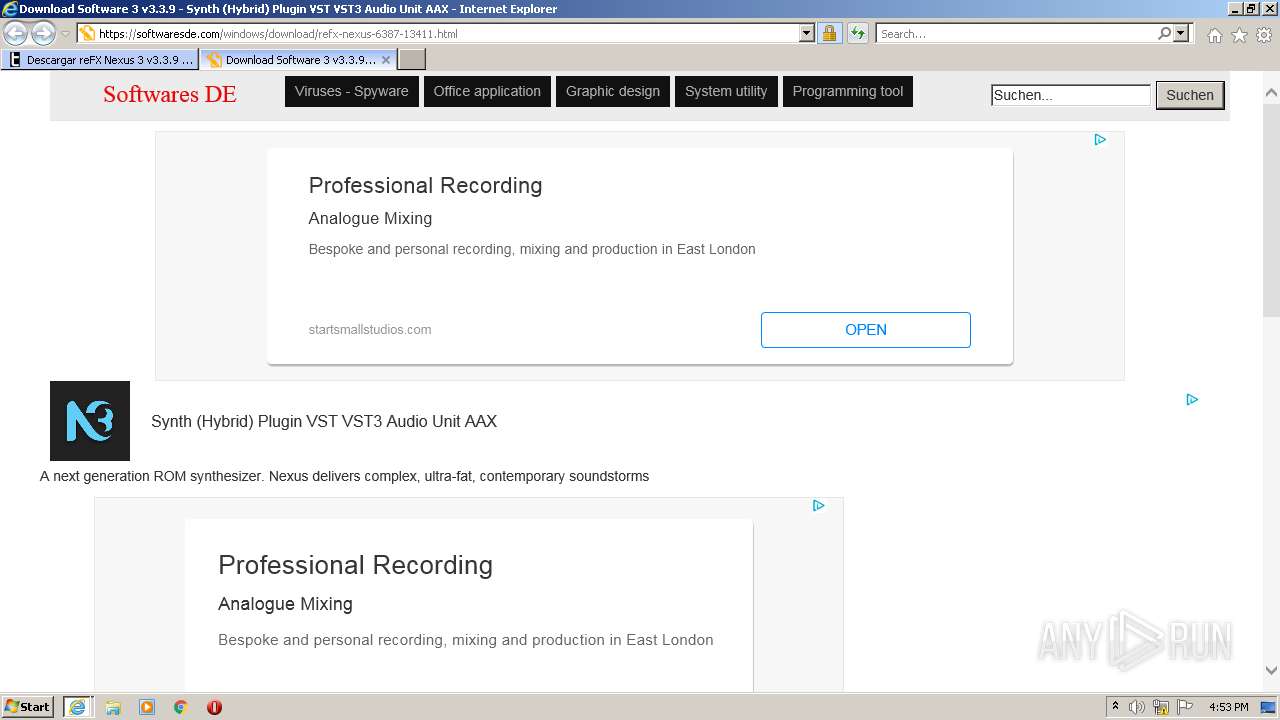Viewport: 1280px width, 720px height.
Task: Open the Softwares DE home link
Action: point(170,94)
